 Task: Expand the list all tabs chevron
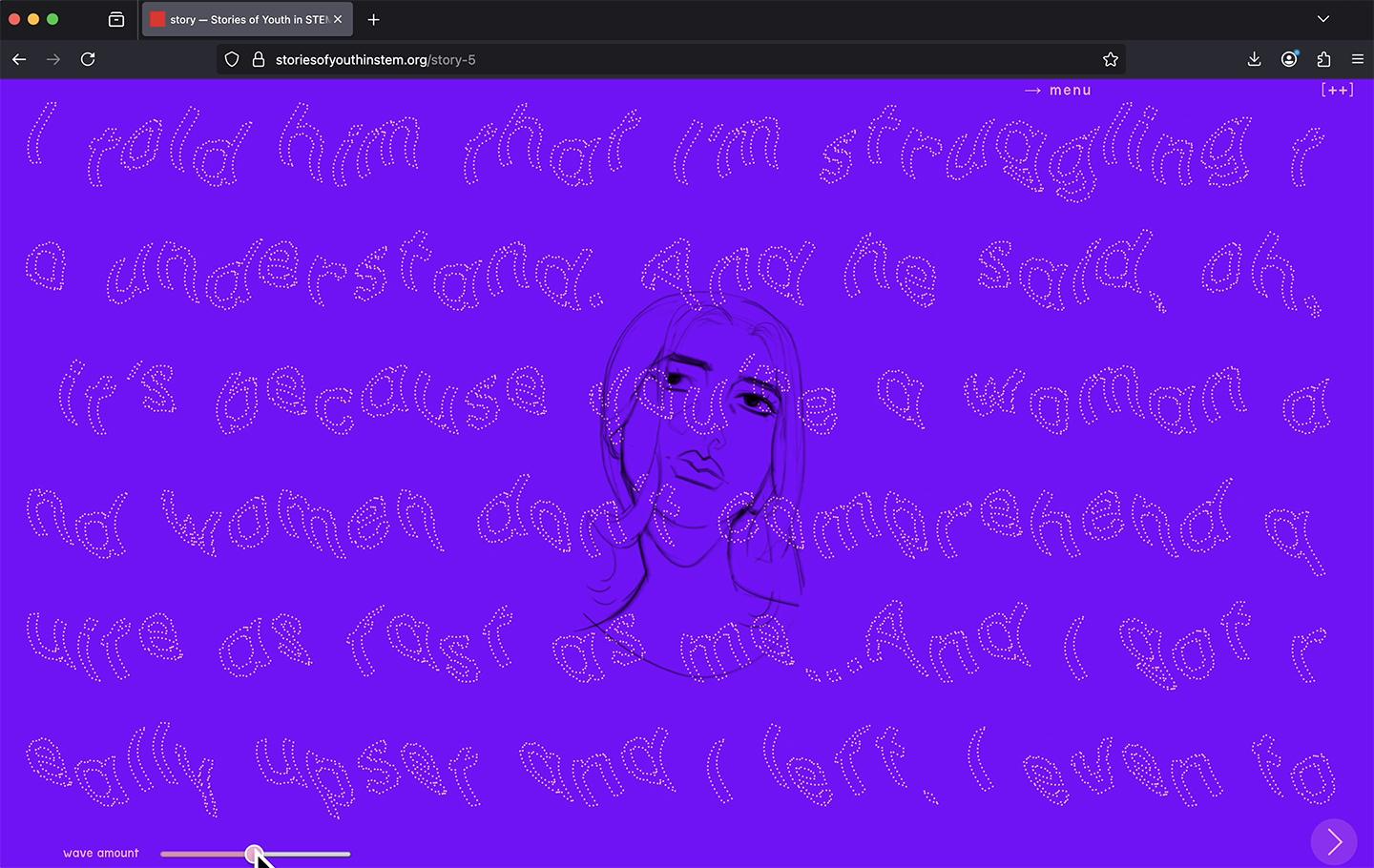tap(1322, 19)
